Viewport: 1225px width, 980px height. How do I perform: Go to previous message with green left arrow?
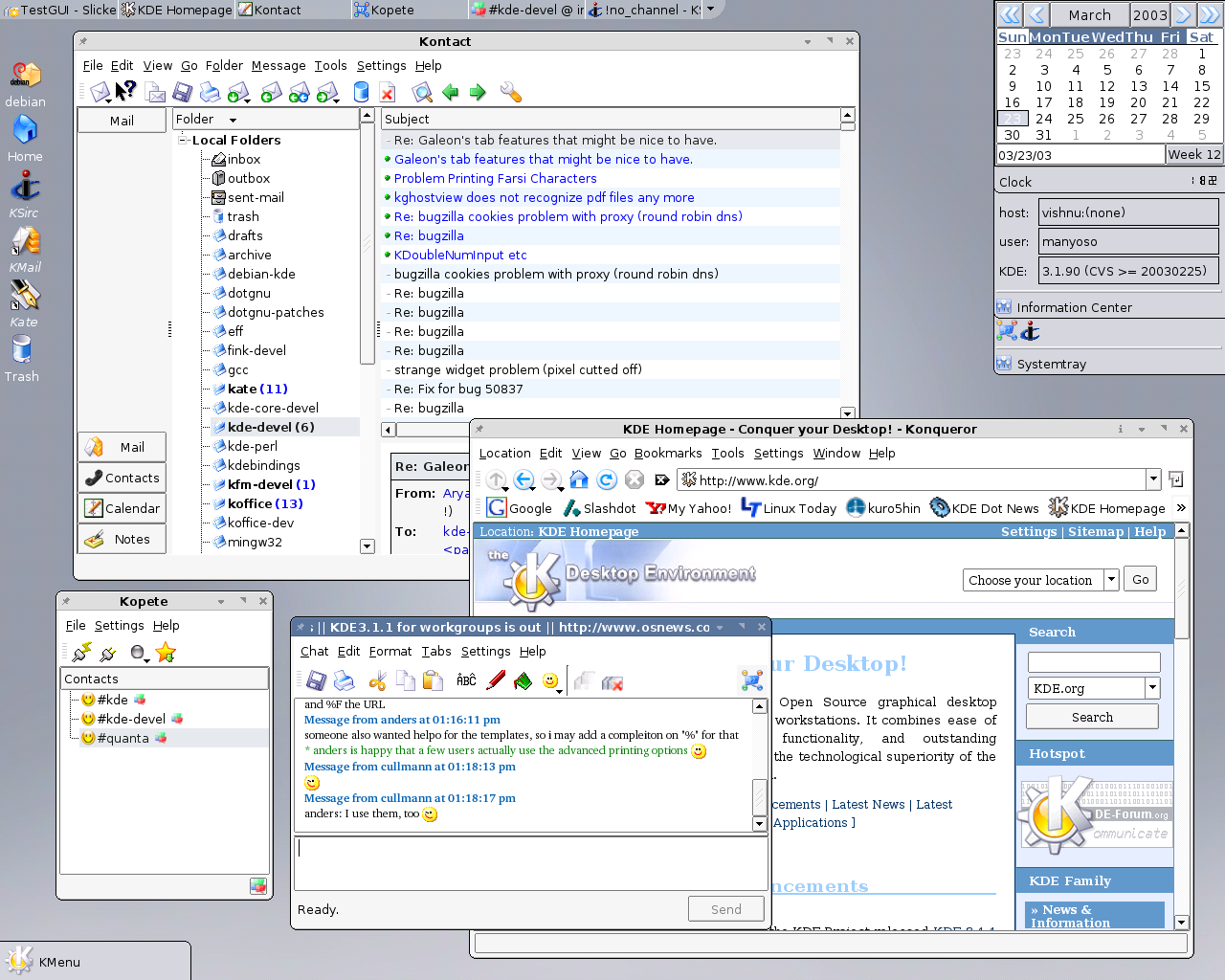pos(450,93)
